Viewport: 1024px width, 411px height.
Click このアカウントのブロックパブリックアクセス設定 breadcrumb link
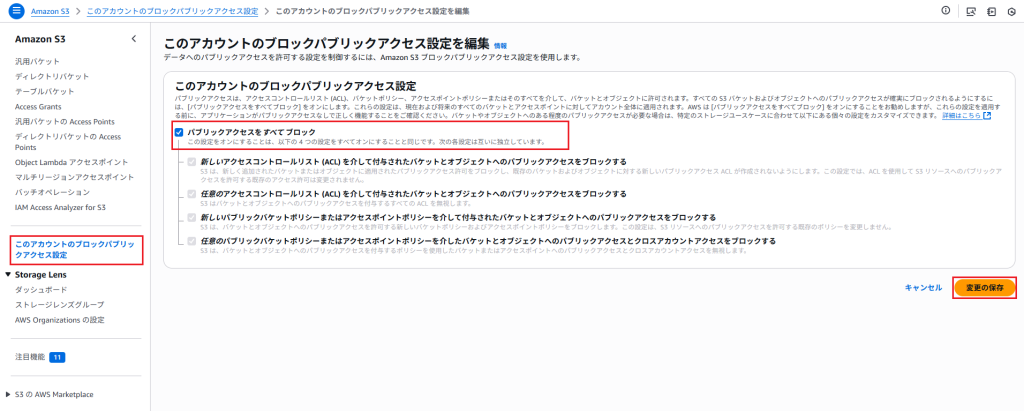(x=172, y=12)
